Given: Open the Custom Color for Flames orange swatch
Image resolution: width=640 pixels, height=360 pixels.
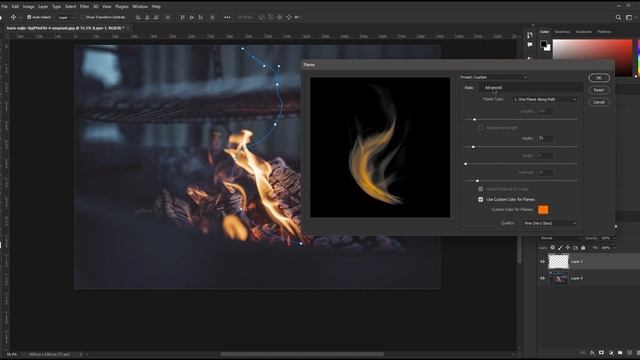Looking at the screenshot, I should tap(543, 210).
